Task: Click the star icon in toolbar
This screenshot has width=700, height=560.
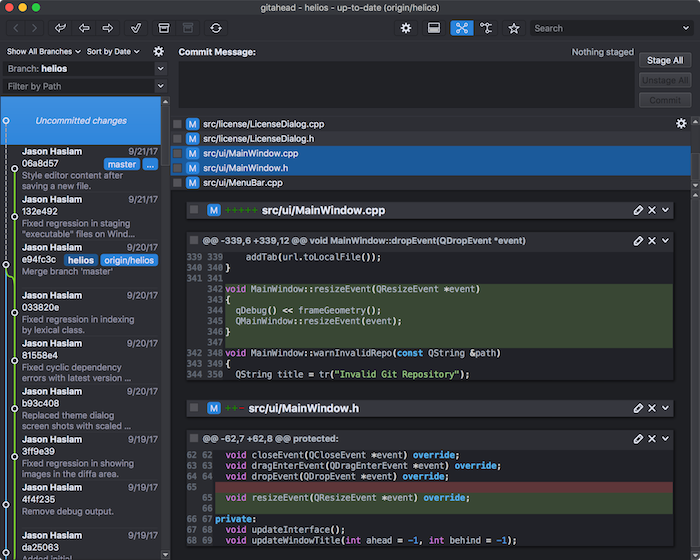Action: [x=514, y=28]
